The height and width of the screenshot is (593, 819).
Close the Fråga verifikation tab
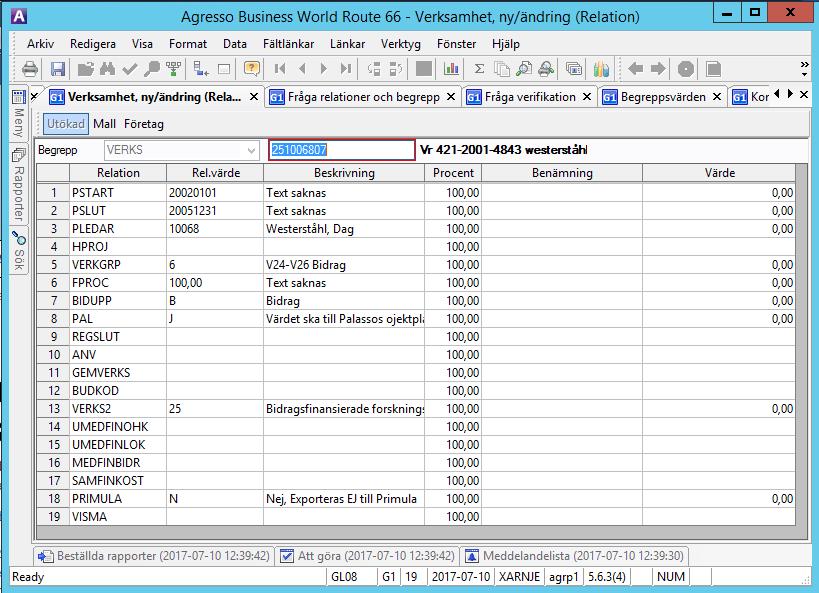click(x=587, y=97)
